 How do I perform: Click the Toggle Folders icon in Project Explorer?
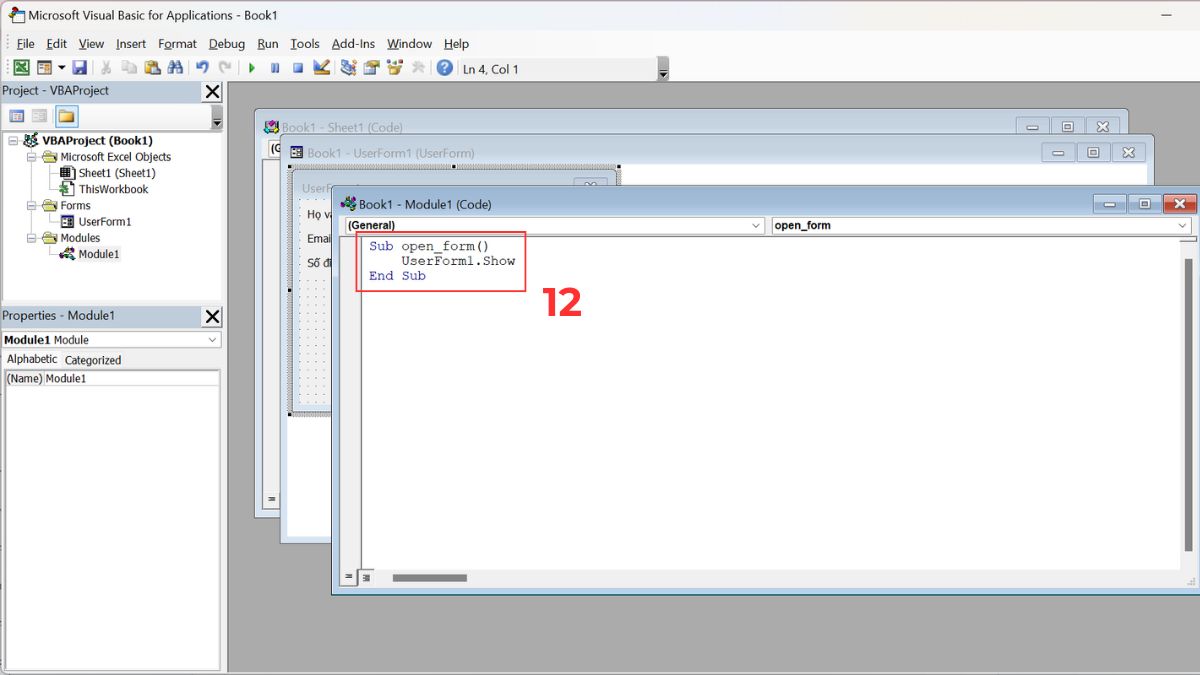pos(66,116)
